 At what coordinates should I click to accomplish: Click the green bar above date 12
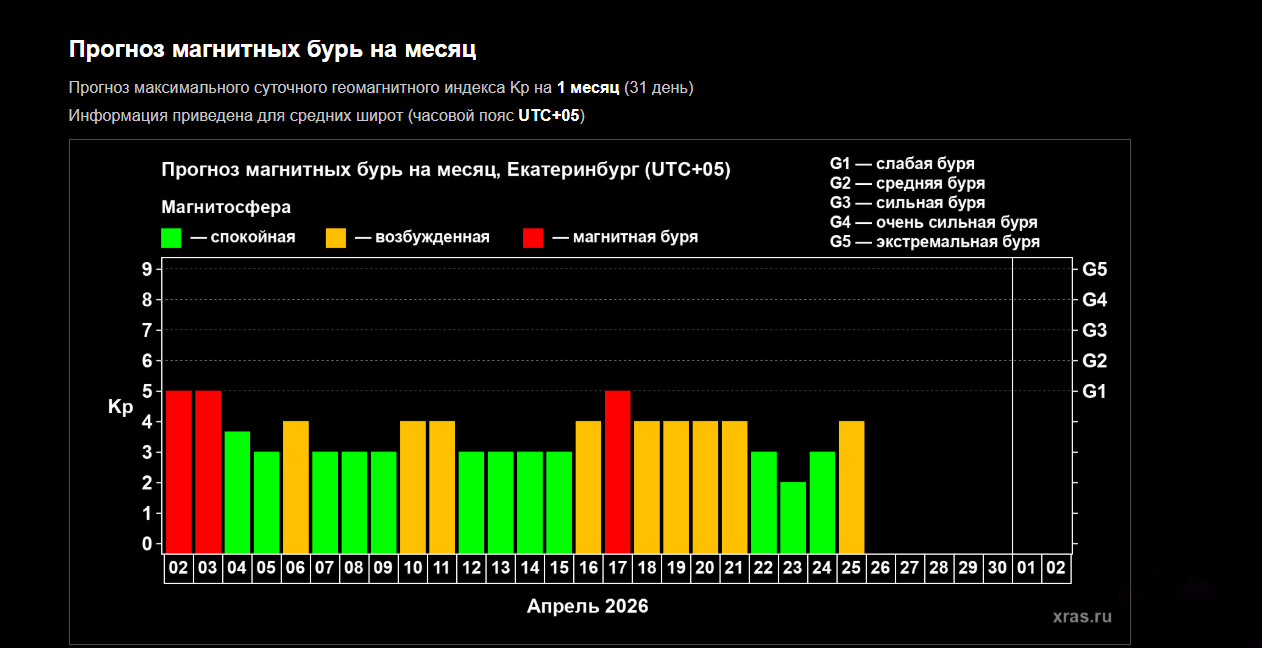pos(471,502)
